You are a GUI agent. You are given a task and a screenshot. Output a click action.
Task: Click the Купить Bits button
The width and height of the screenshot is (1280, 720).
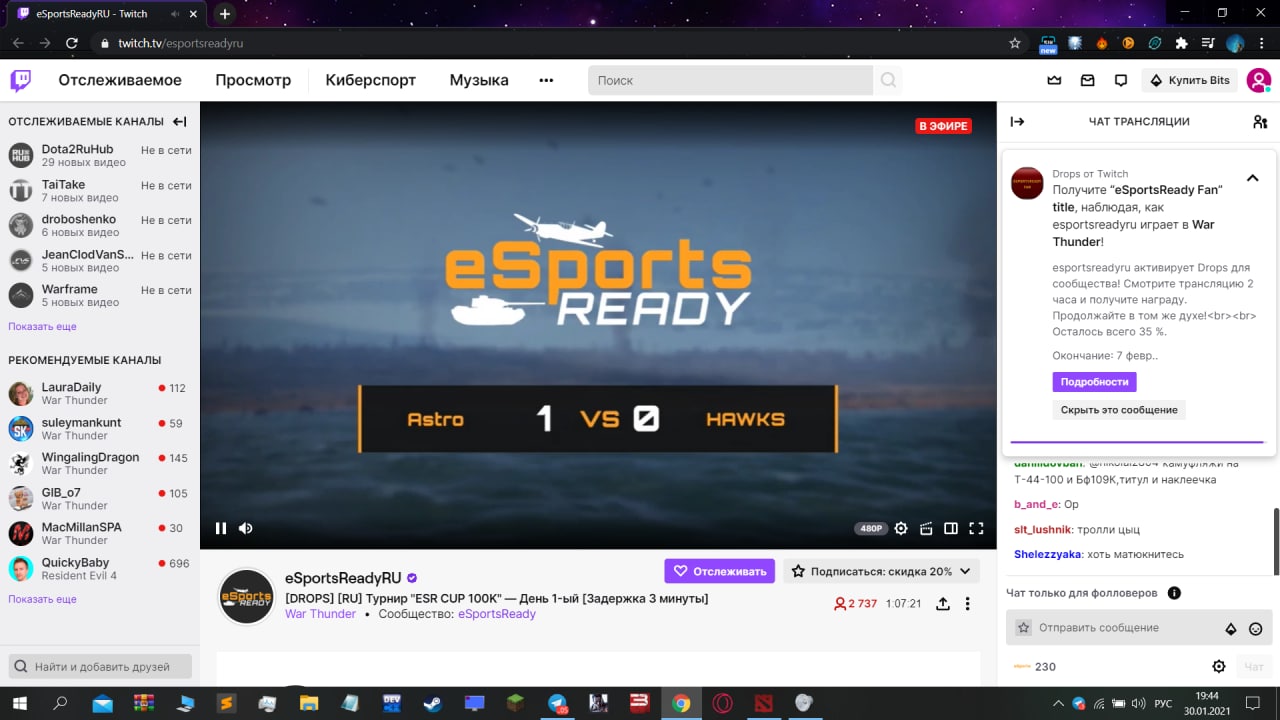pos(1189,80)
